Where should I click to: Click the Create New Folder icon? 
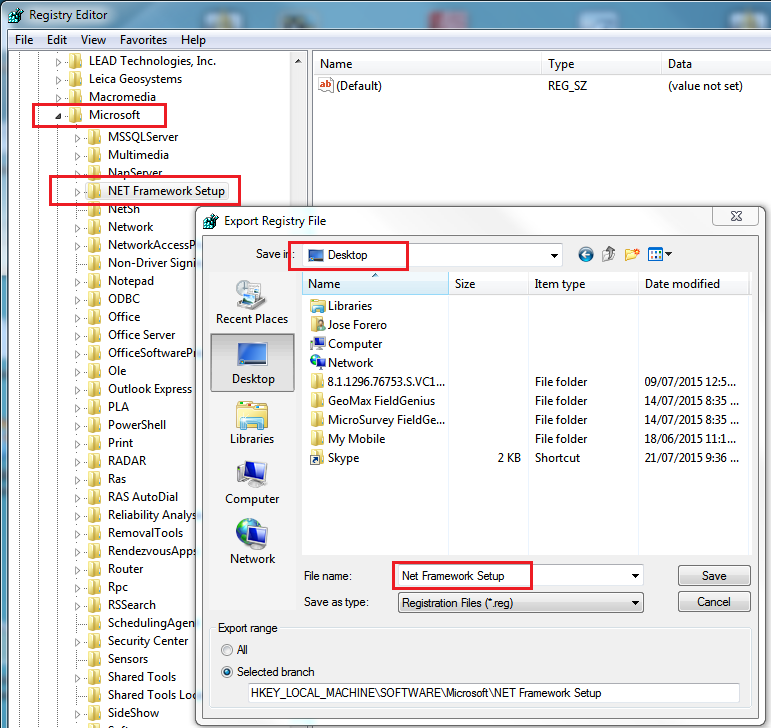pyautogui.click(x=632, y=255)
